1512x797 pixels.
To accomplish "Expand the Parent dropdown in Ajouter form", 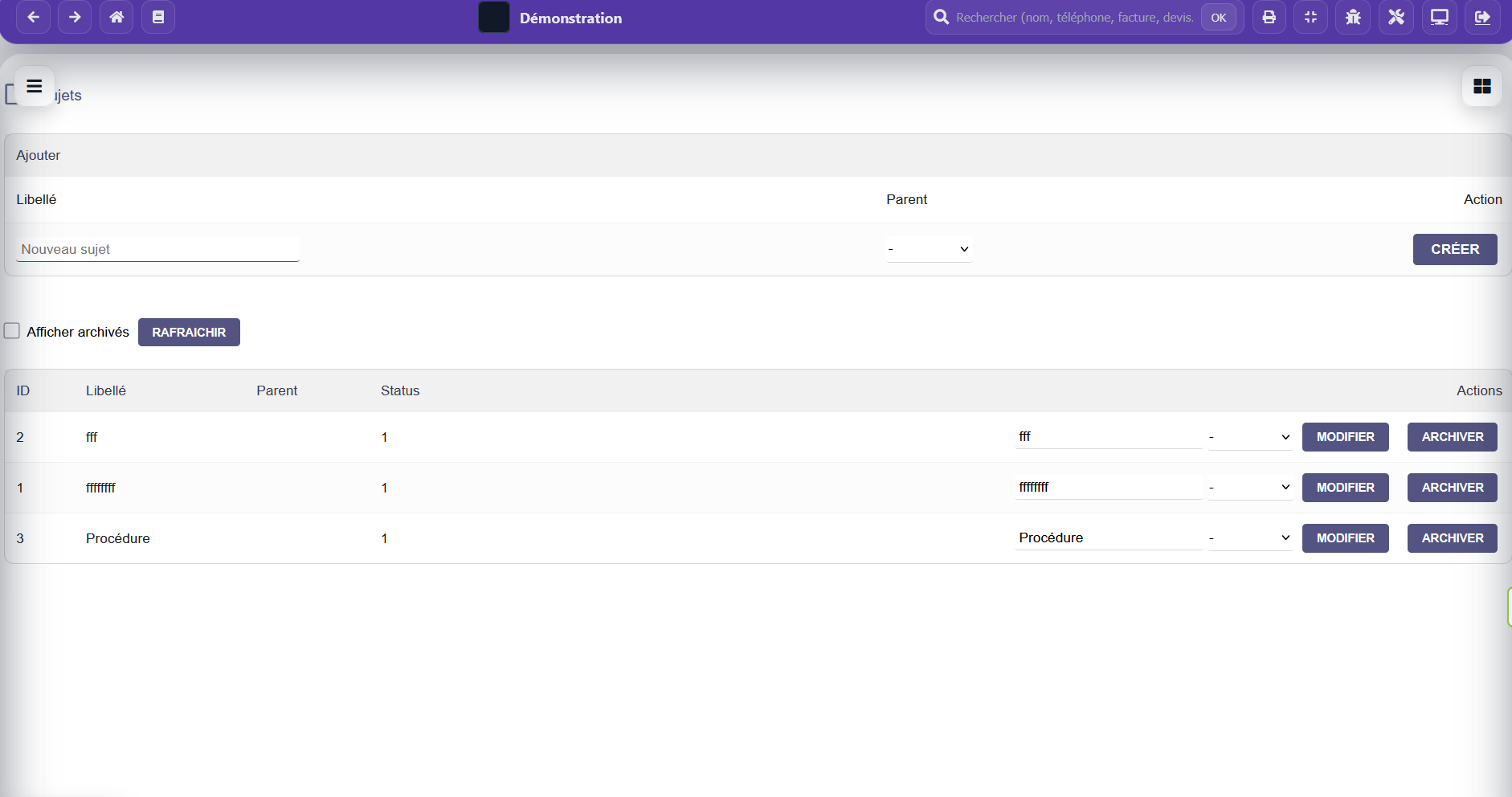I will tap(929, 249).
